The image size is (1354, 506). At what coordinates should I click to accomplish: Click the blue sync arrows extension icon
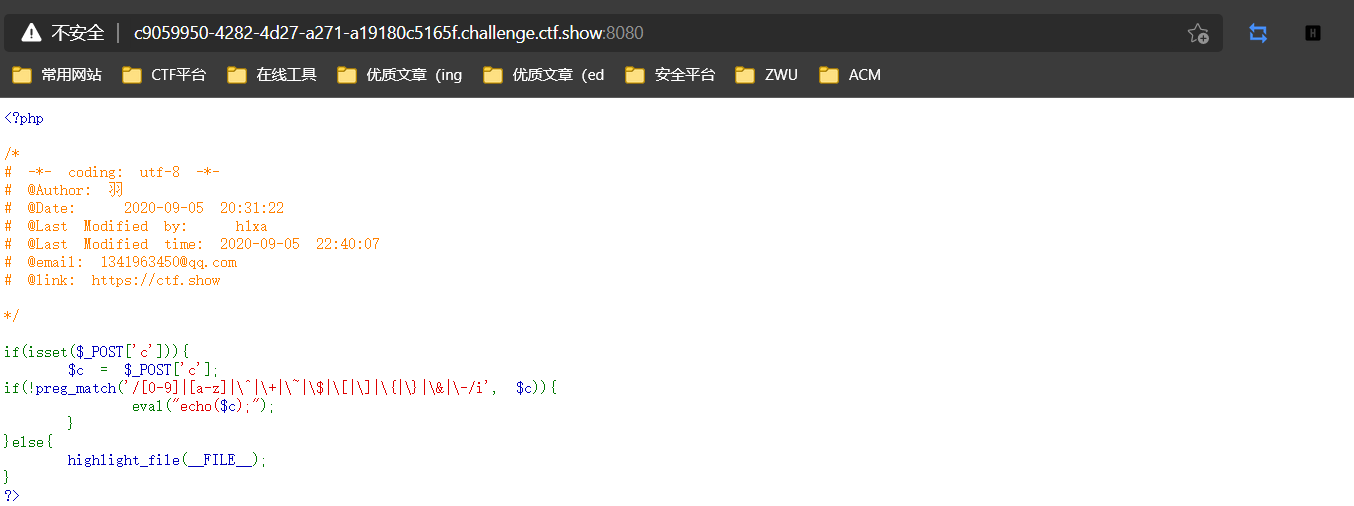coord(1258,33)
